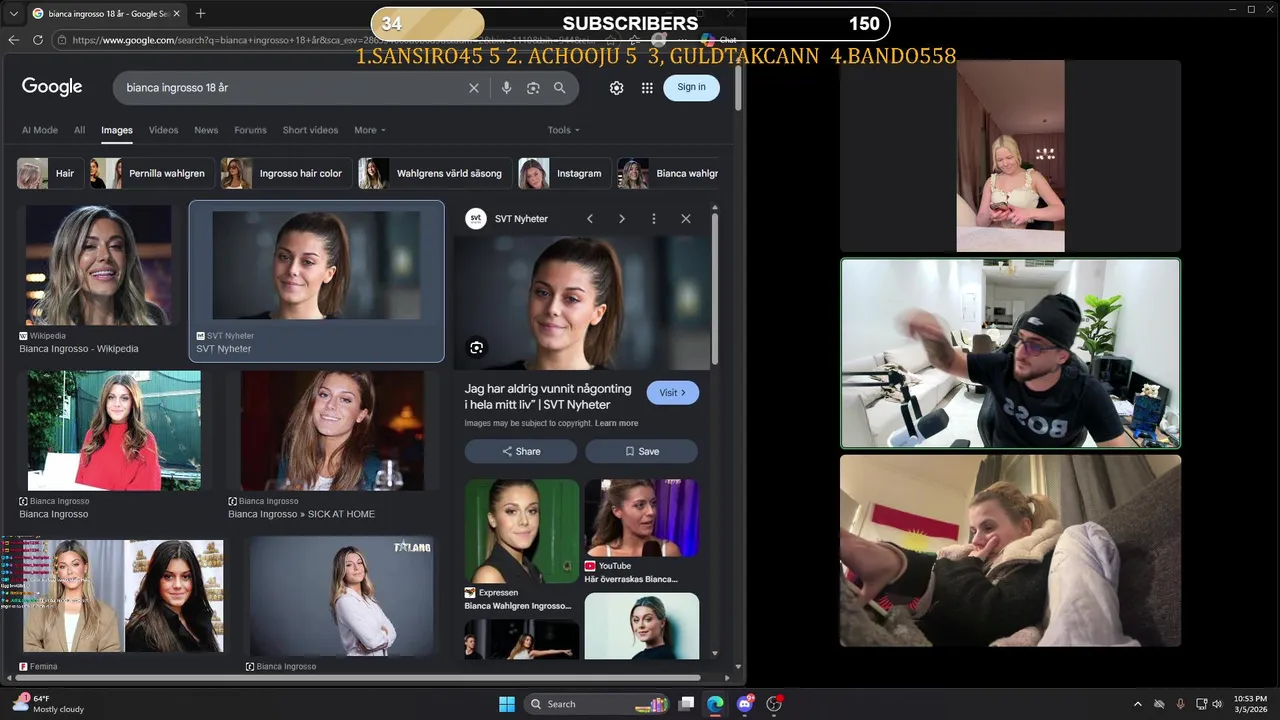Start voice search with microphone icon
The width and height of the screenshot is (1280, 720).
pyautogui.click(x=506, y=88)
